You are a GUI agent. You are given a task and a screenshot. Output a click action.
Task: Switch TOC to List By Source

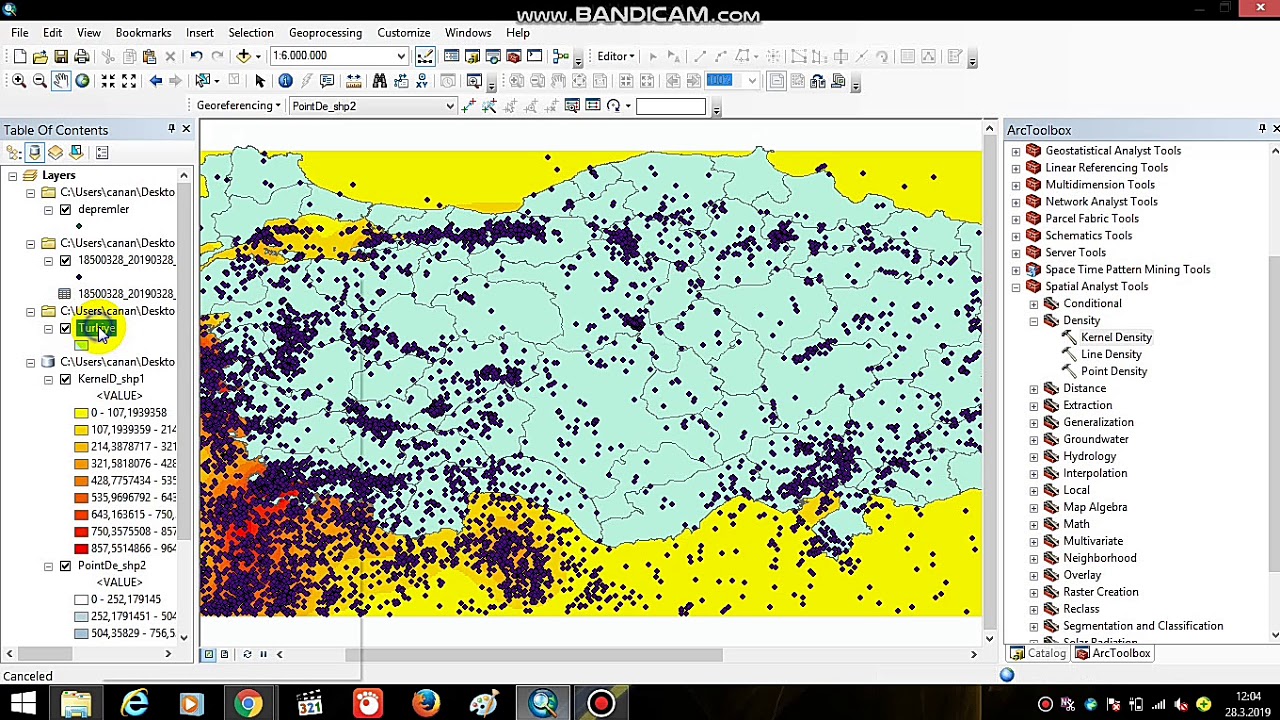pyautogui.click(x=35, y=152)
